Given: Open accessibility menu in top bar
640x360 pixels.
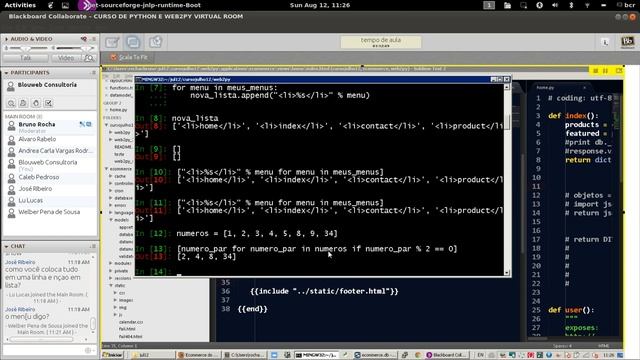Looking at the screenshot, I should pyautogui.click(x=539, y=5).
